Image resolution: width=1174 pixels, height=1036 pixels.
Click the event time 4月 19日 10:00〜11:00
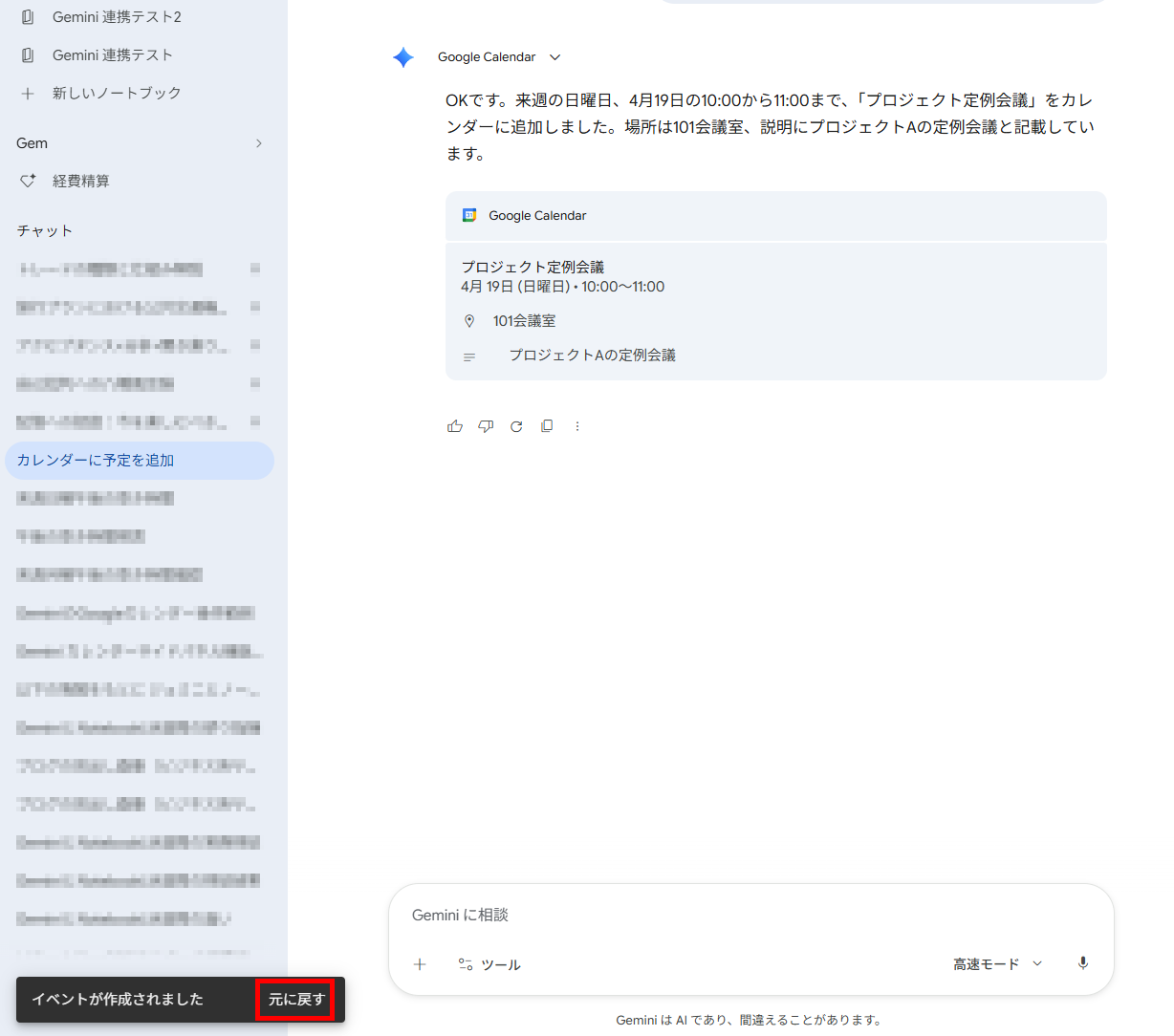tap(562, 287)
